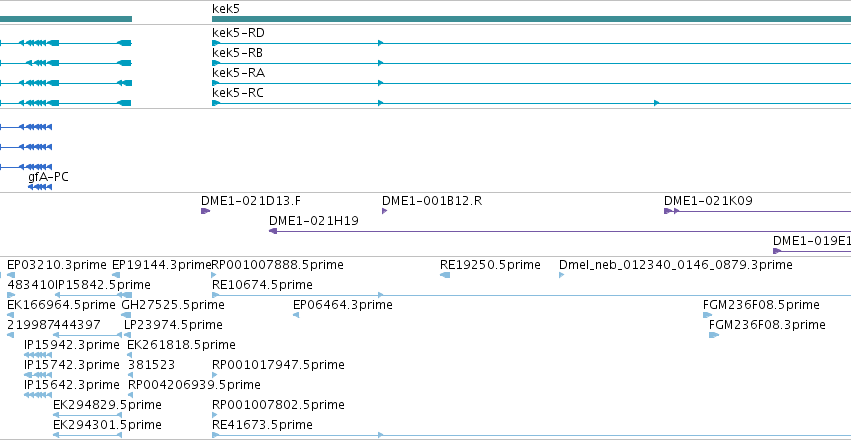Image resolution: width=851 pixels, height=440 pixels.
Task: Click the arrow glyph under RE19250.5prime
Action: [x=445, y=275]
